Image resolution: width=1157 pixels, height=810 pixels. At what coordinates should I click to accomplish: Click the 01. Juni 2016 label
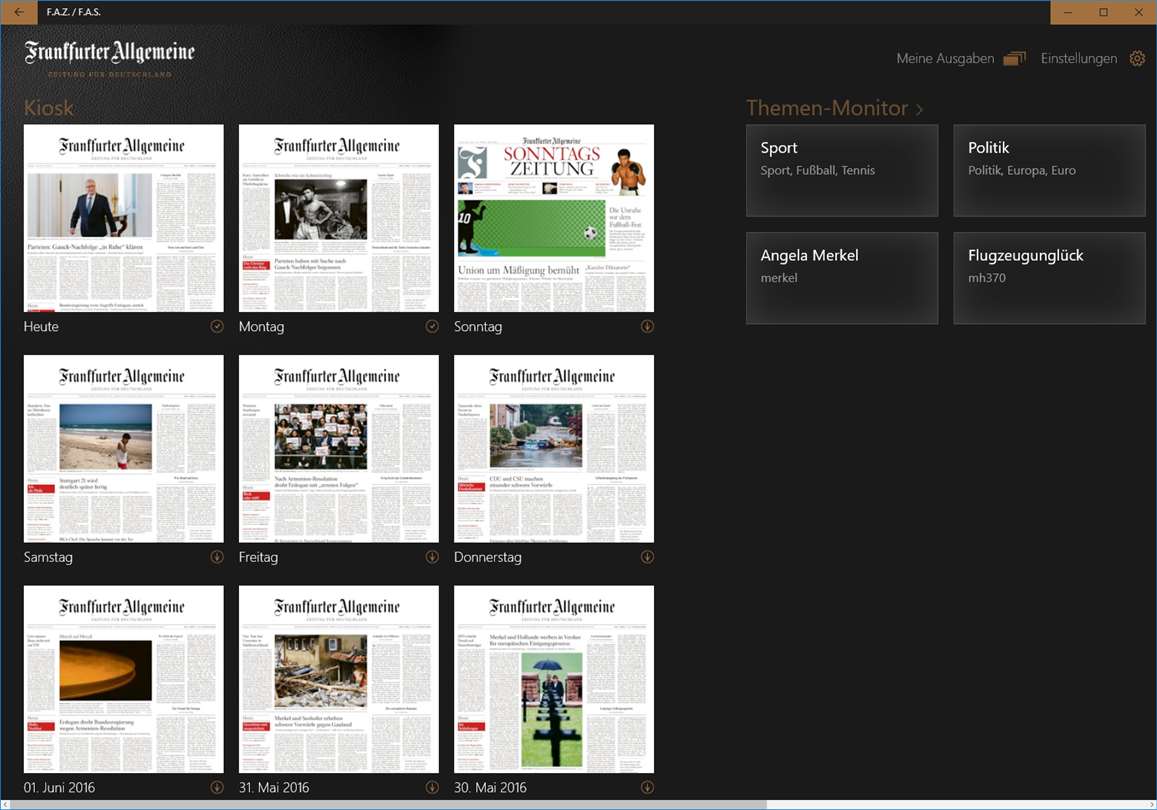point(59,787)
